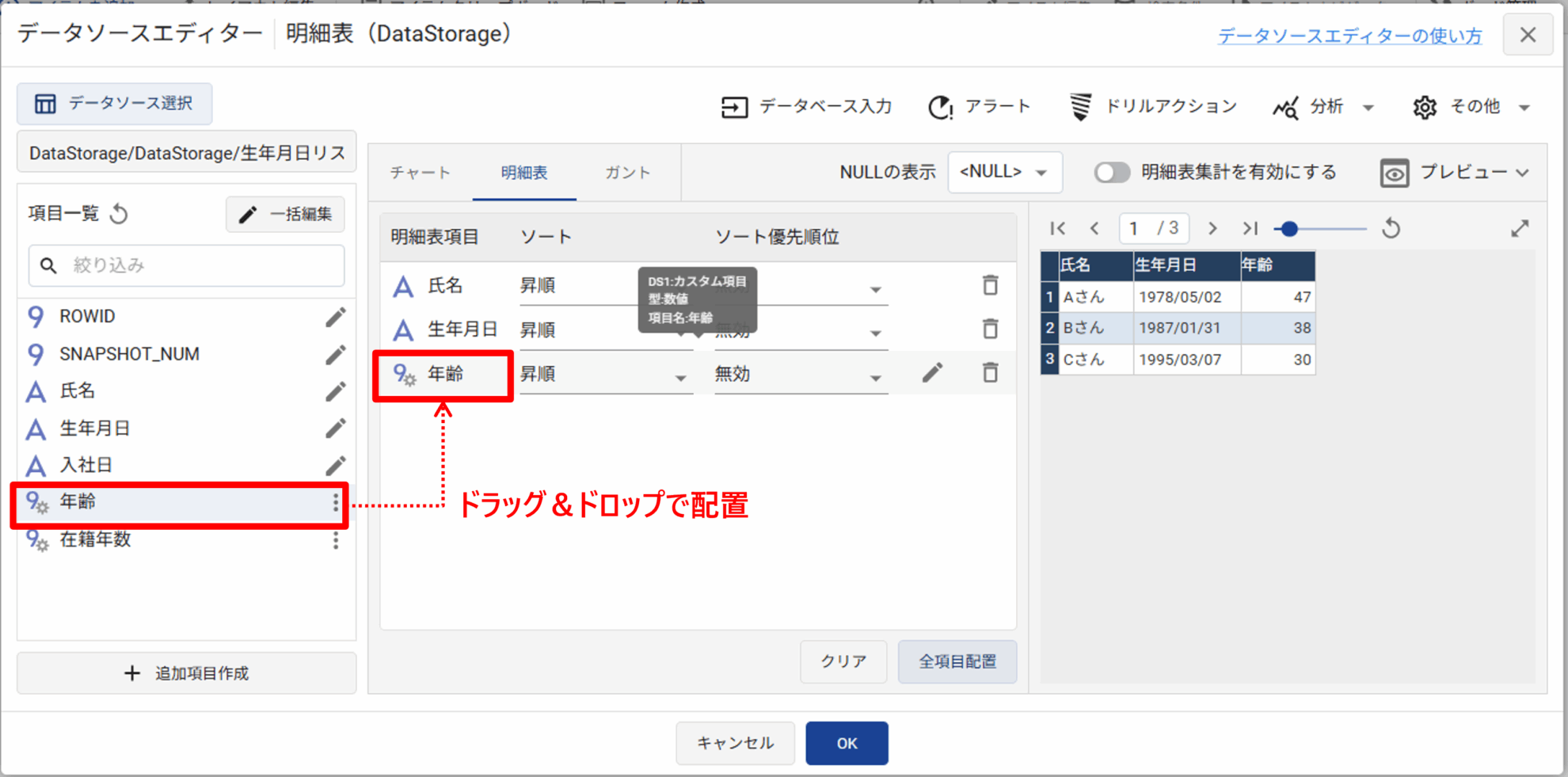Open the NULLの表示 dropdown
This screenshot has height=777, width=1568.
[1003, 173]
